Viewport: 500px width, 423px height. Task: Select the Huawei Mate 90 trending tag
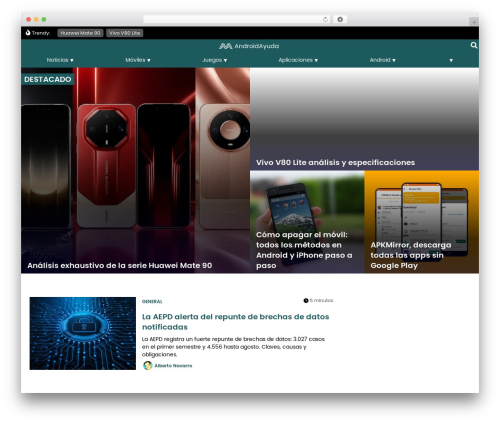[80, 33]
